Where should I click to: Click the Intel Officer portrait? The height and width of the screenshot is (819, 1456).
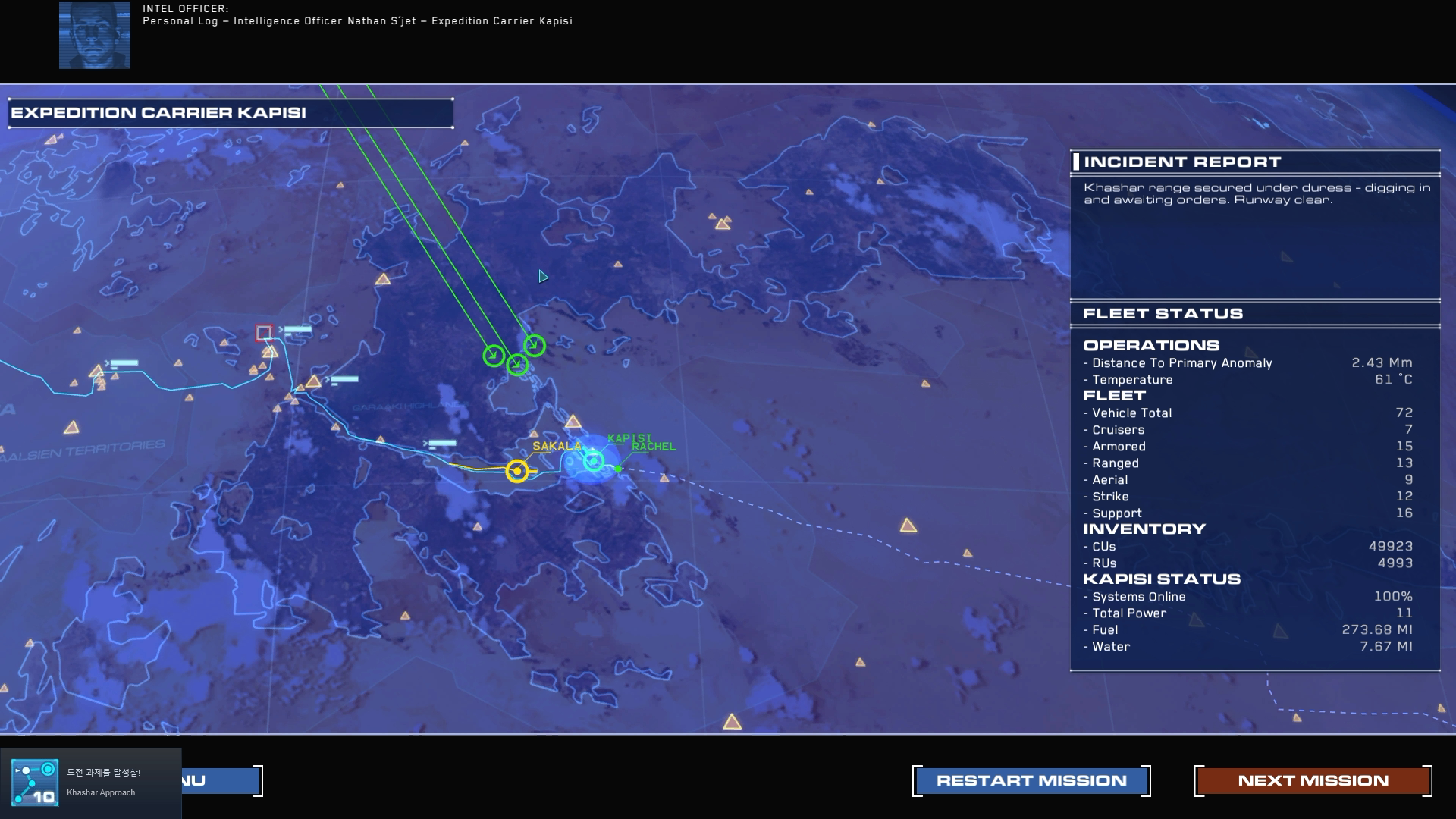(95, 36)
